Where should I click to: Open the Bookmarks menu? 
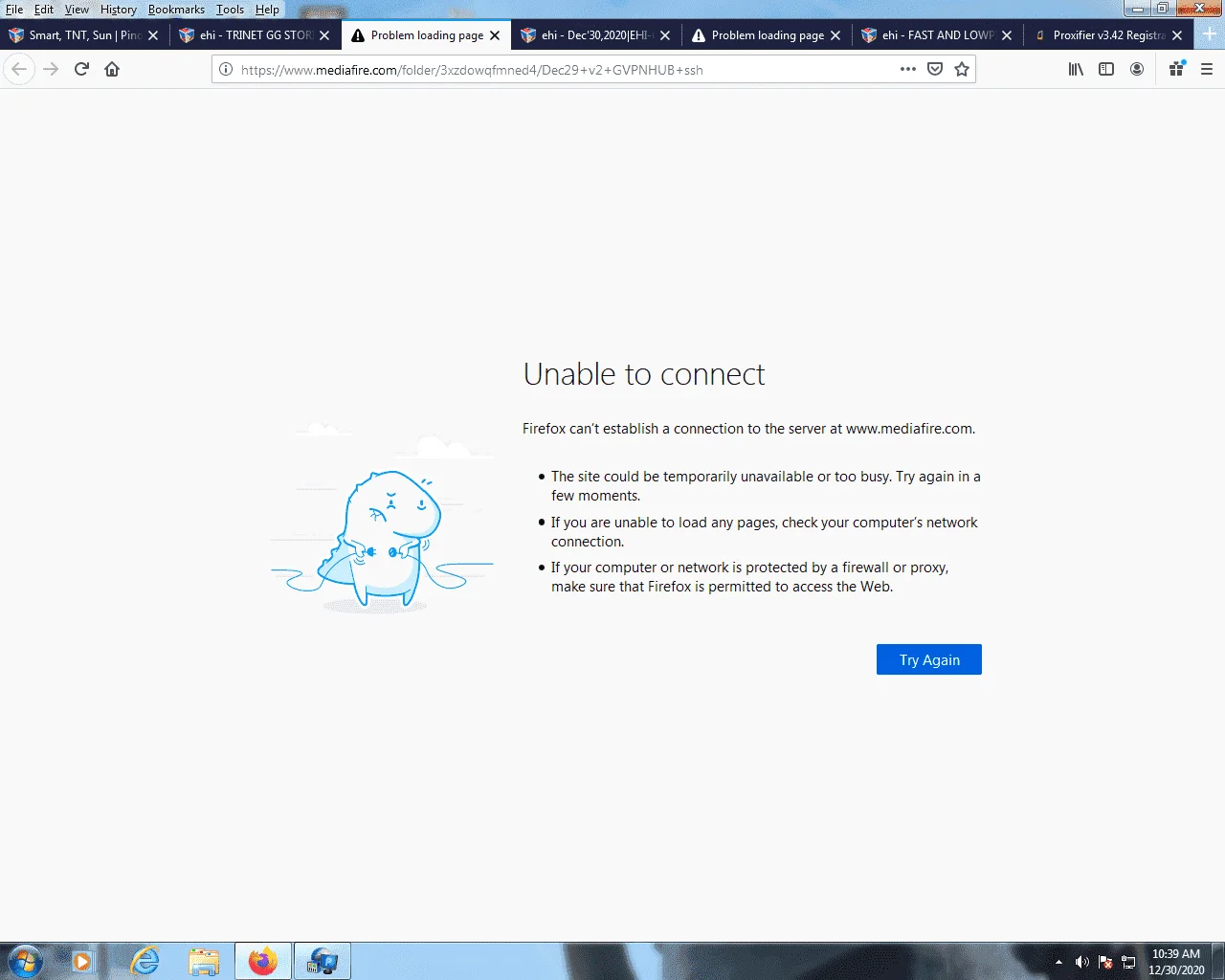click(176, 10)
